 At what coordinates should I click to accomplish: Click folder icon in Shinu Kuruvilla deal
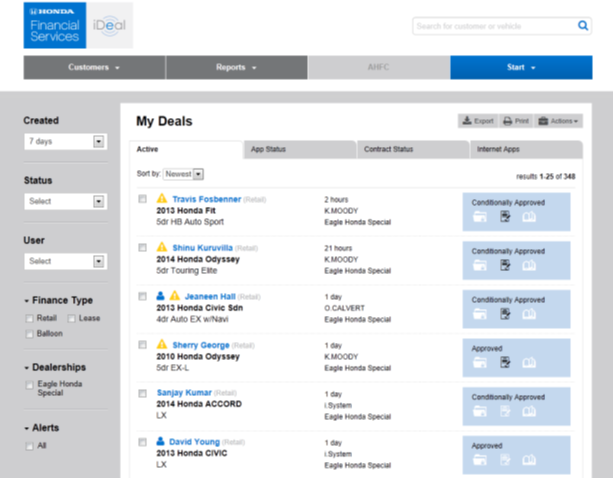[482, 264]
